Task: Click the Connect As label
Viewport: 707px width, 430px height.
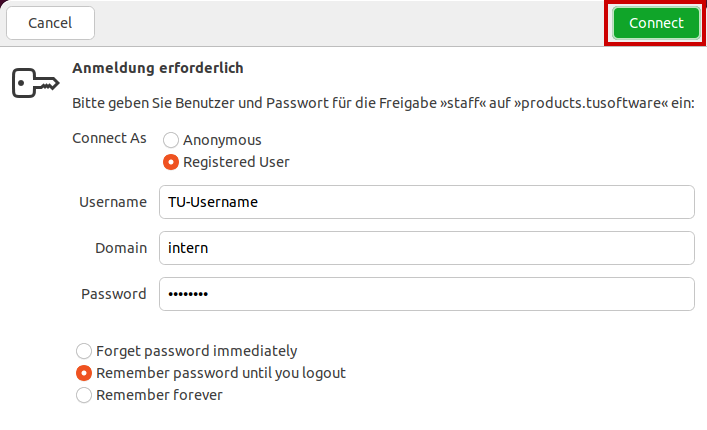Action: point(109,138)
